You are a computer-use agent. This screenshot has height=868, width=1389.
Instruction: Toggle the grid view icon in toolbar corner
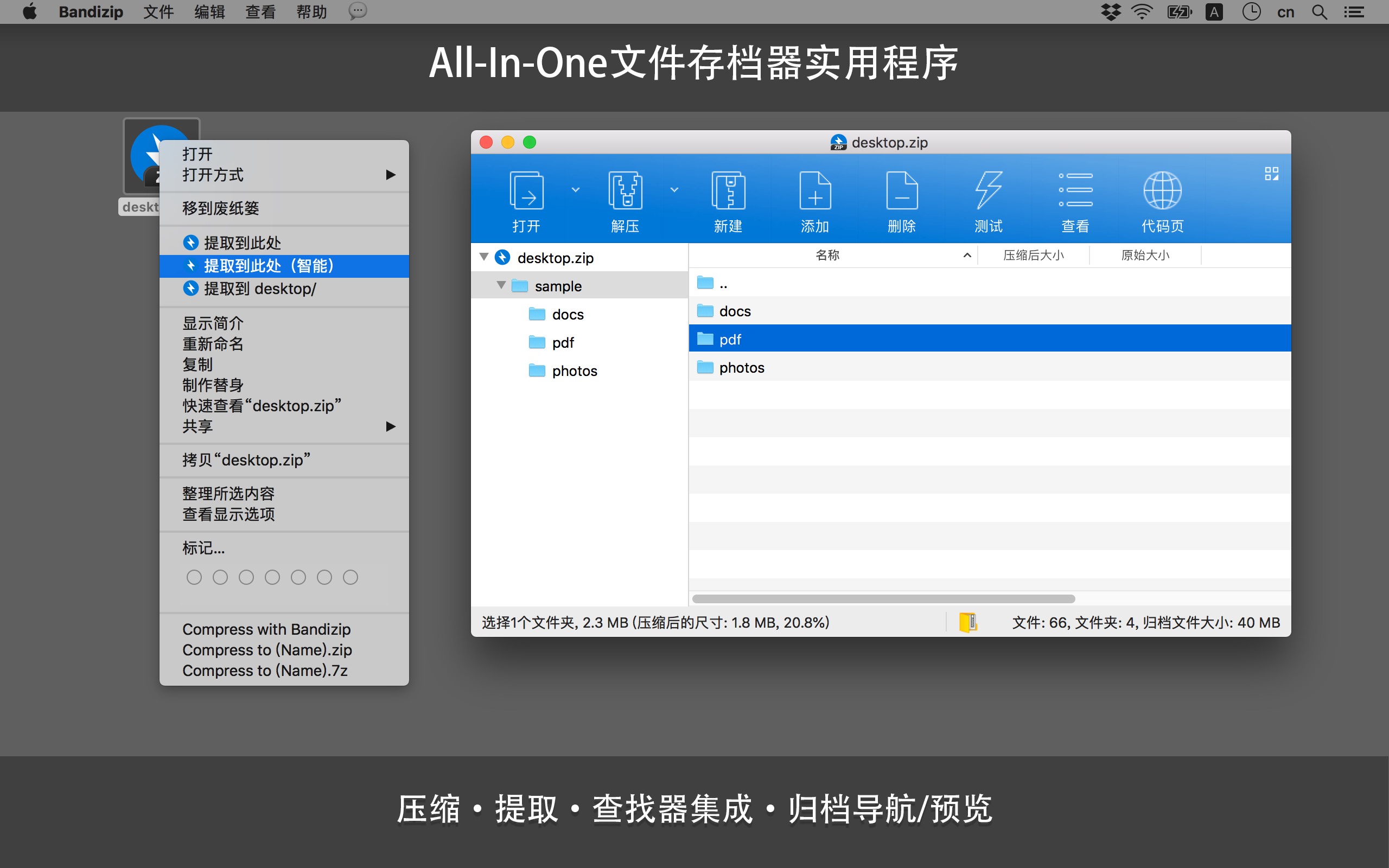pos(1271,174)
